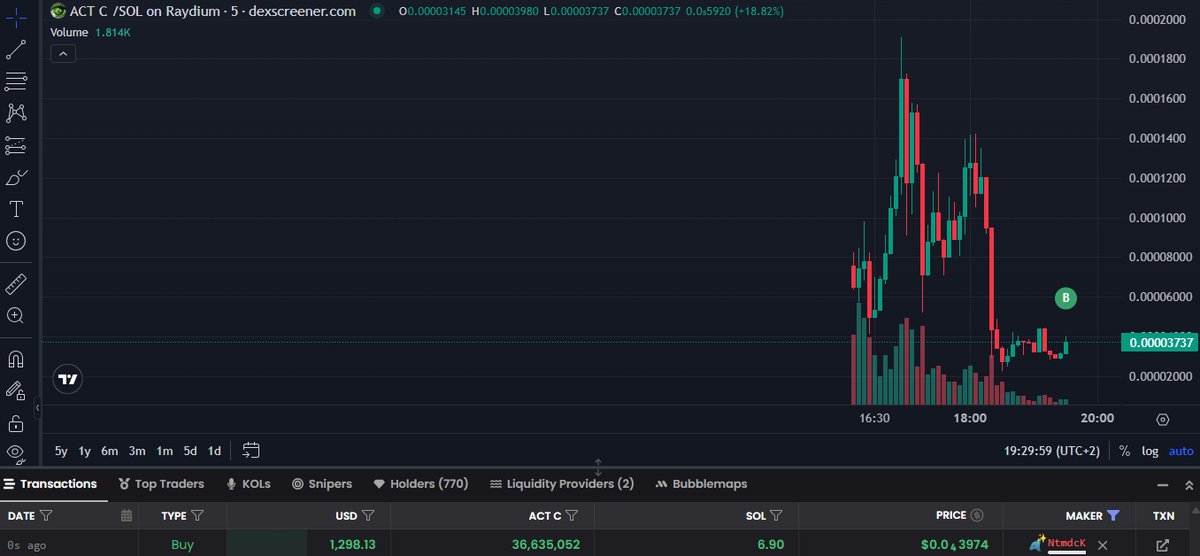This screenshot has height=556, width=1200.
Task: Use the chart panel resize handle arrows
Action: [x=598, y=467]
